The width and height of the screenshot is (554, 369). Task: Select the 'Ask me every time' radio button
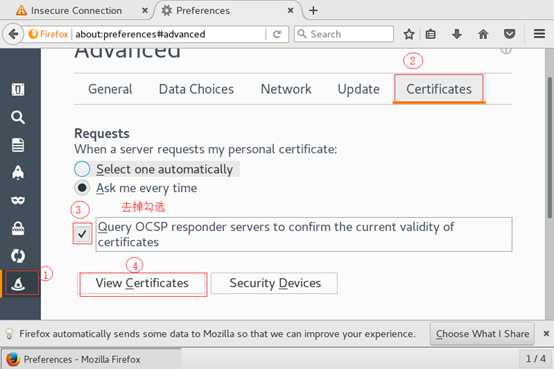[x=82, y=188]
